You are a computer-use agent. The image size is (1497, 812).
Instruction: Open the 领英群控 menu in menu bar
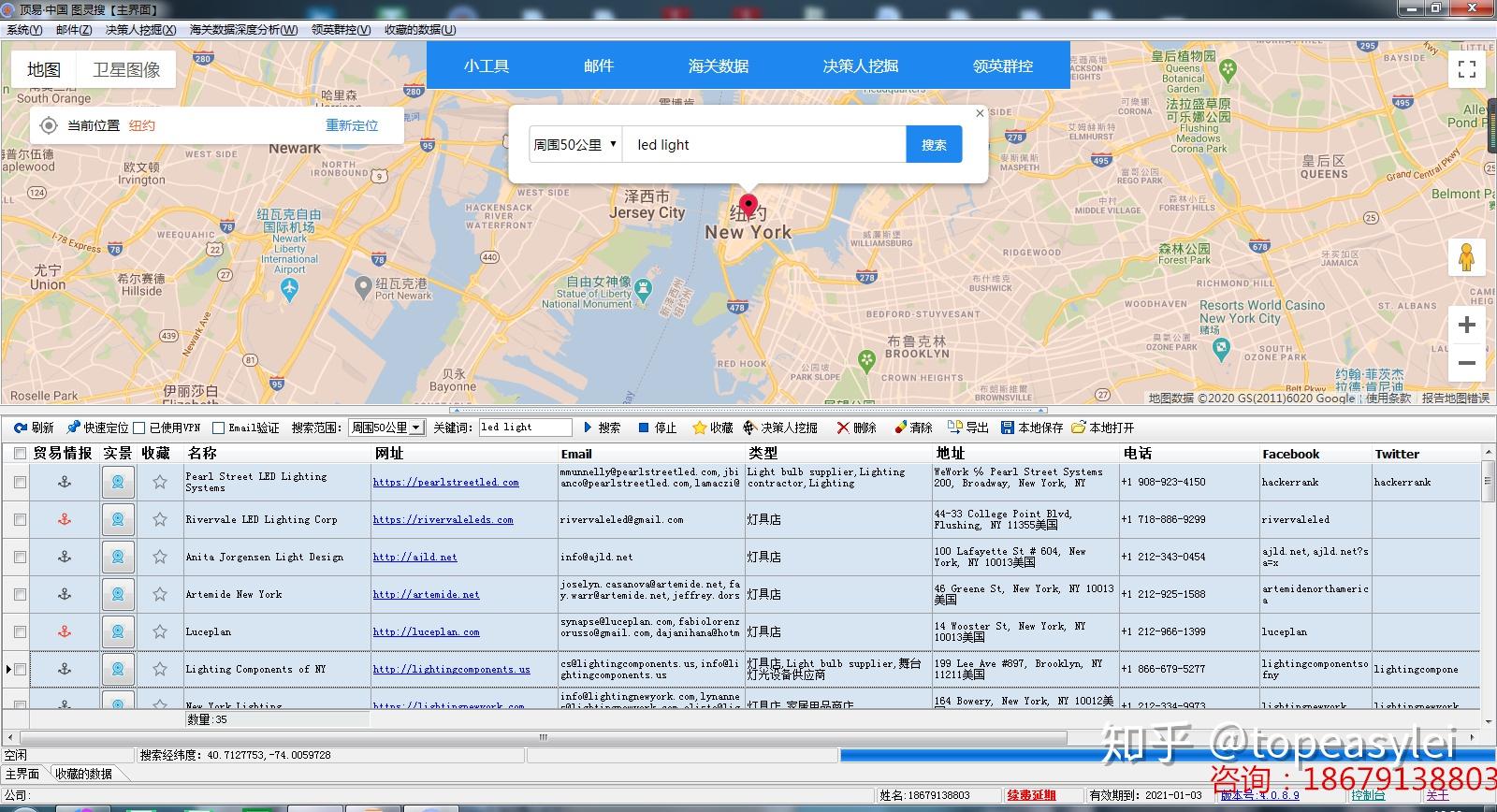(x=342, y=30)
